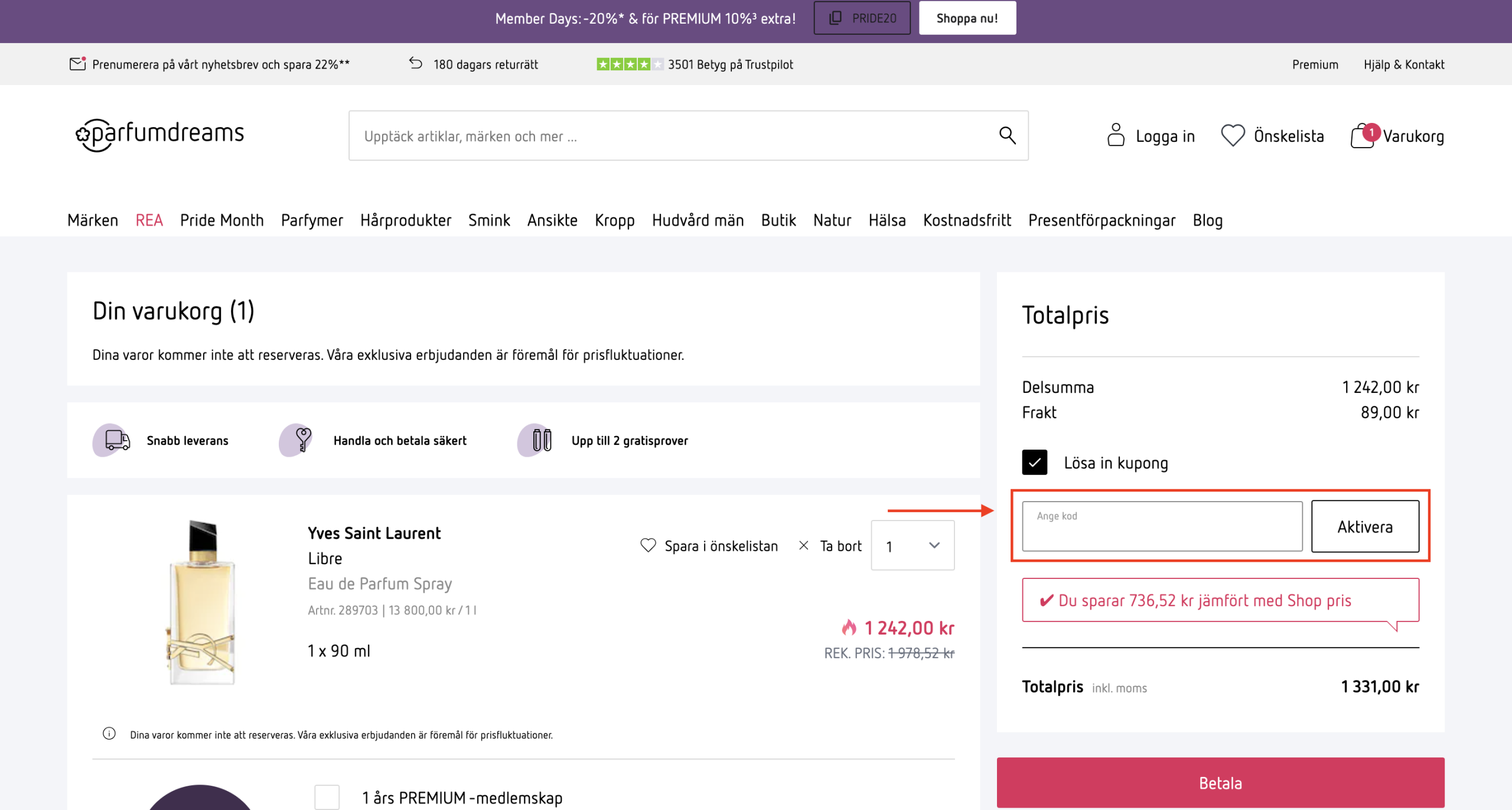Click the savings message box
Viewport: 1512px width, 810px height.
tap(1220, 600)
